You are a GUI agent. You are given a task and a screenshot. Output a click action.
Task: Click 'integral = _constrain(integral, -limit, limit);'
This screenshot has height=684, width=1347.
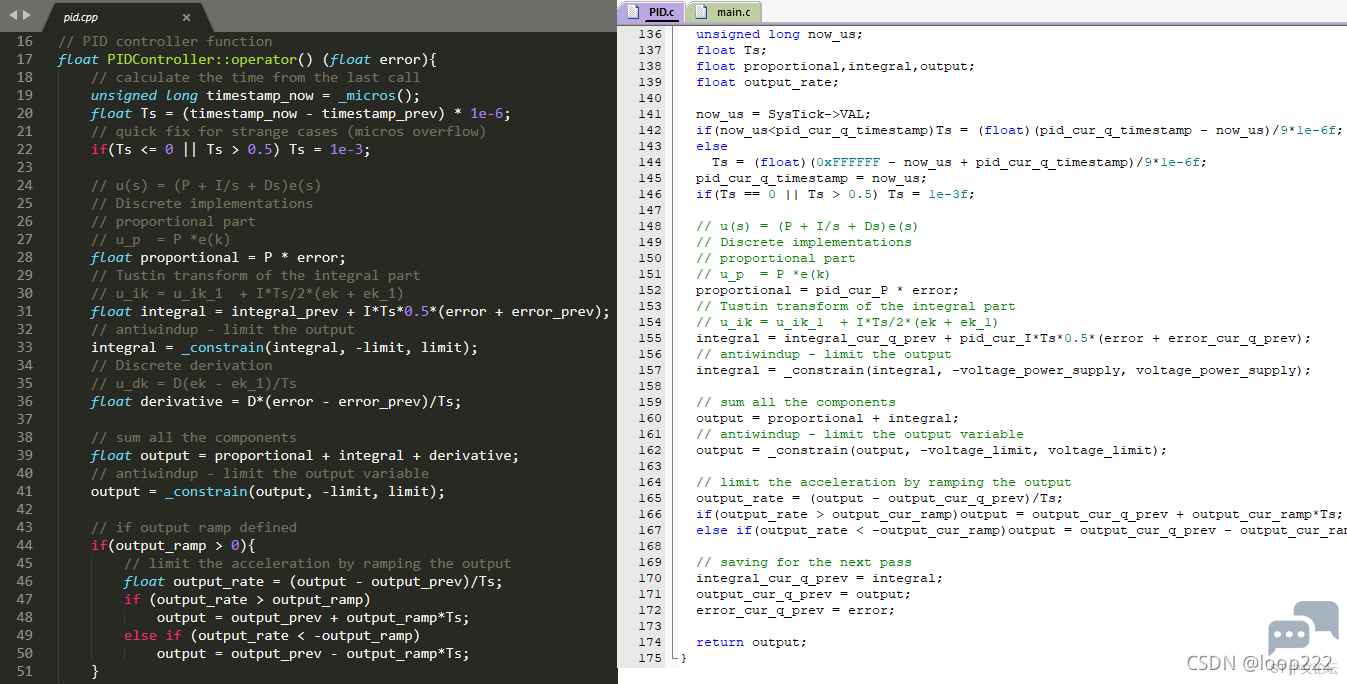(284, 347)
